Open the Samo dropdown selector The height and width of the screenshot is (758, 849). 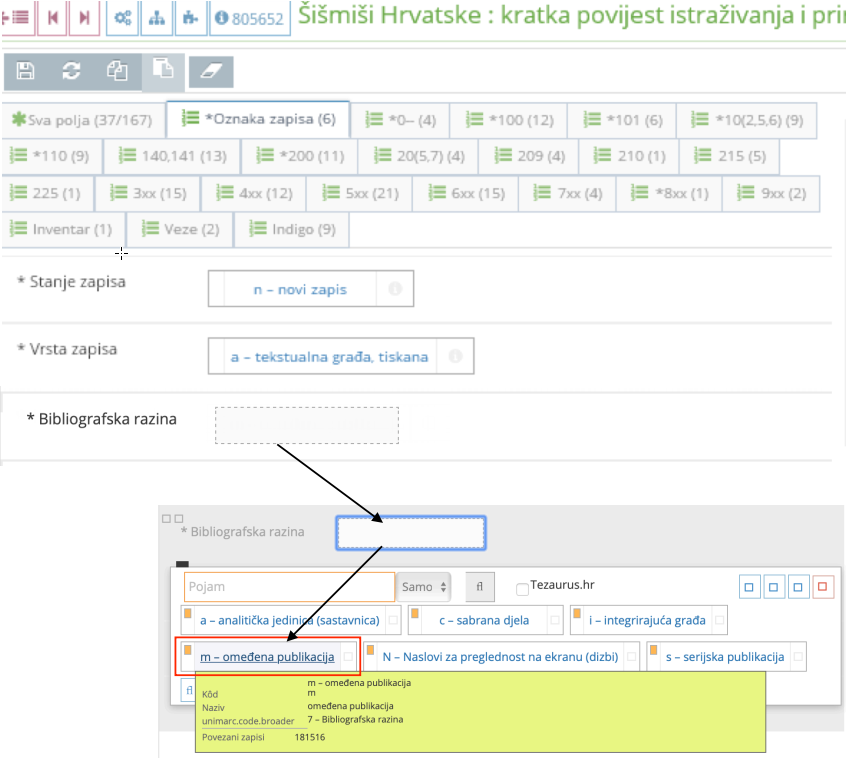pos(424,587)
